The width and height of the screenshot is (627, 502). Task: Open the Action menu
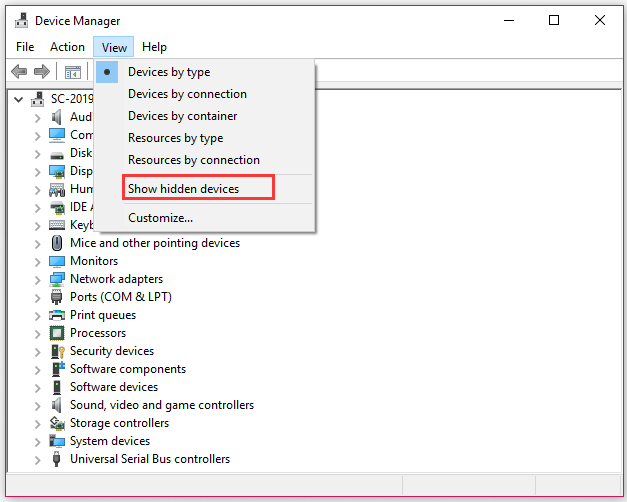[67, 47]
